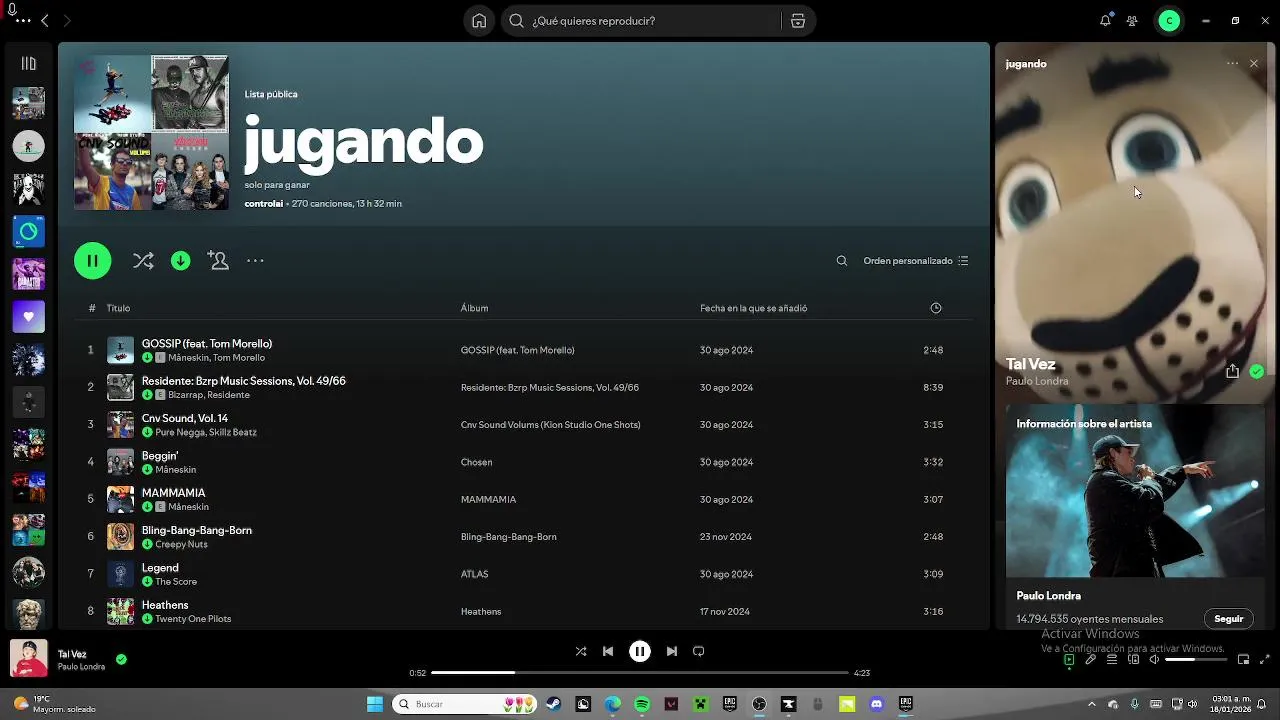Screen dimensions: 1280x720
Task: Toggle shuffle in the bottom player bar
Action: coord(581,651)
